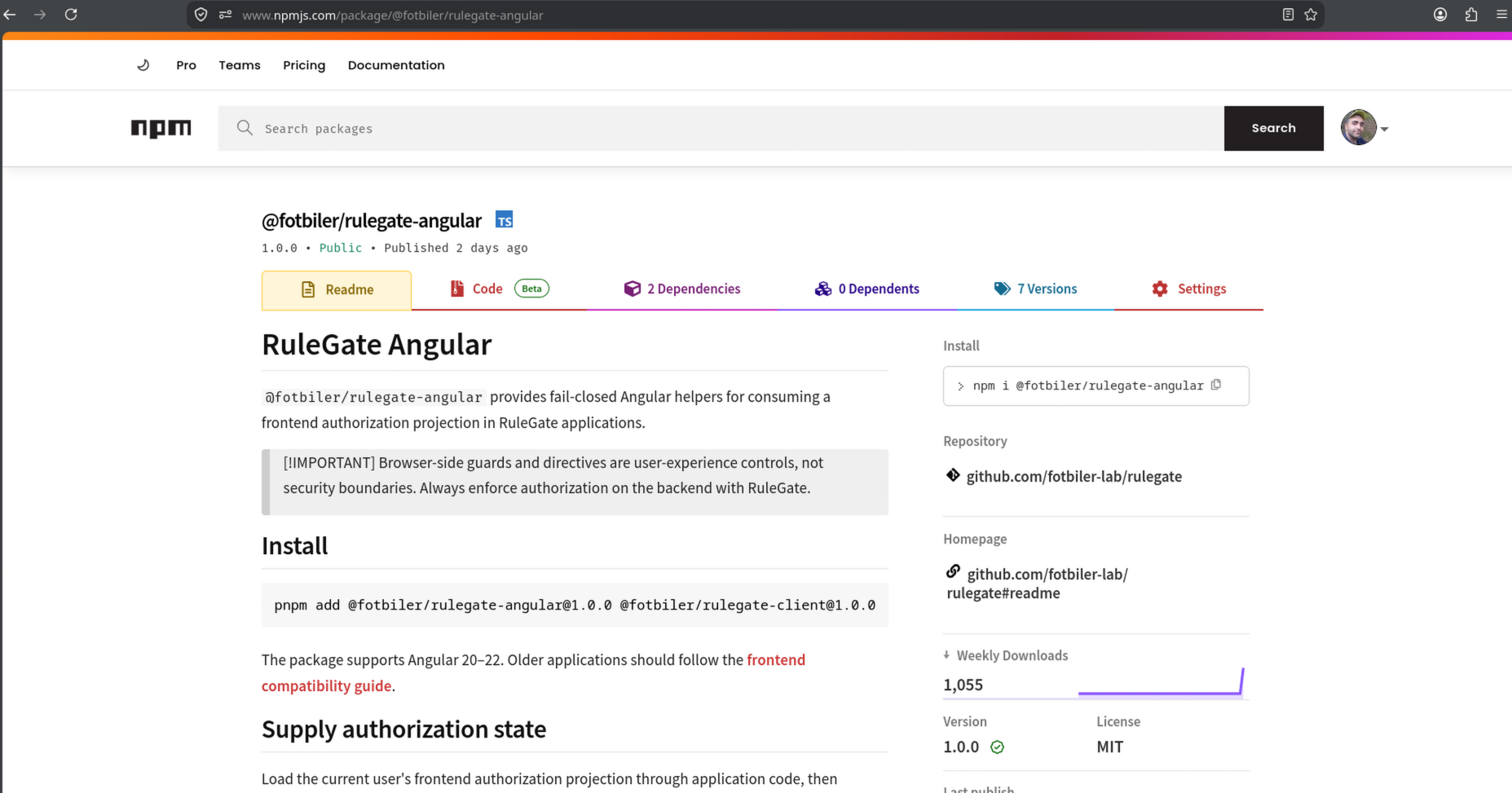Image resolution: width=1512 pixels, height=793 pixels.
Task: Click the TypeScript declarations badge
Action: [505, 220]
